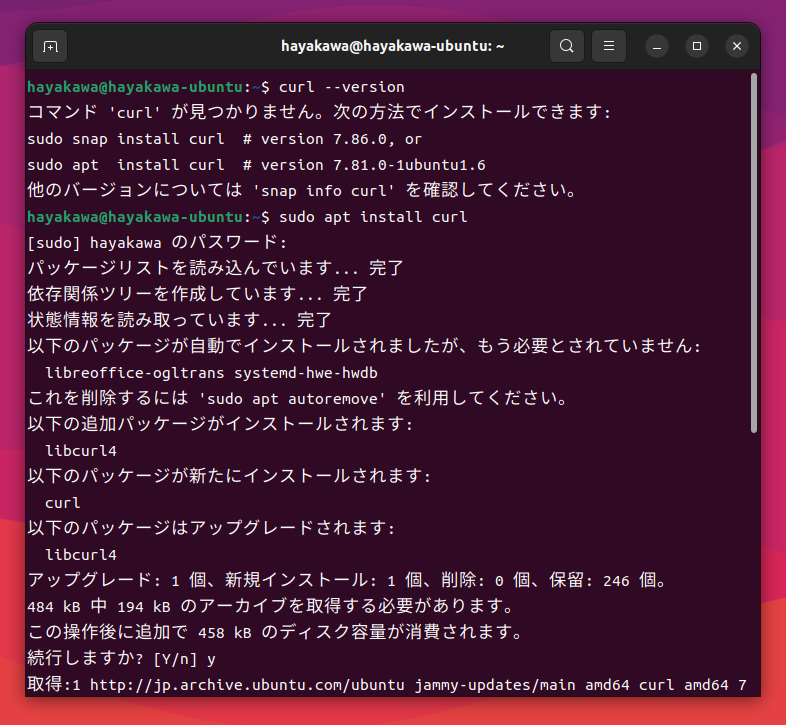Viewport: 786px width, 725px height.
Task: Click the window title hayakawa@hayakawa-ubuntu: ~
Action: [392, 46]
